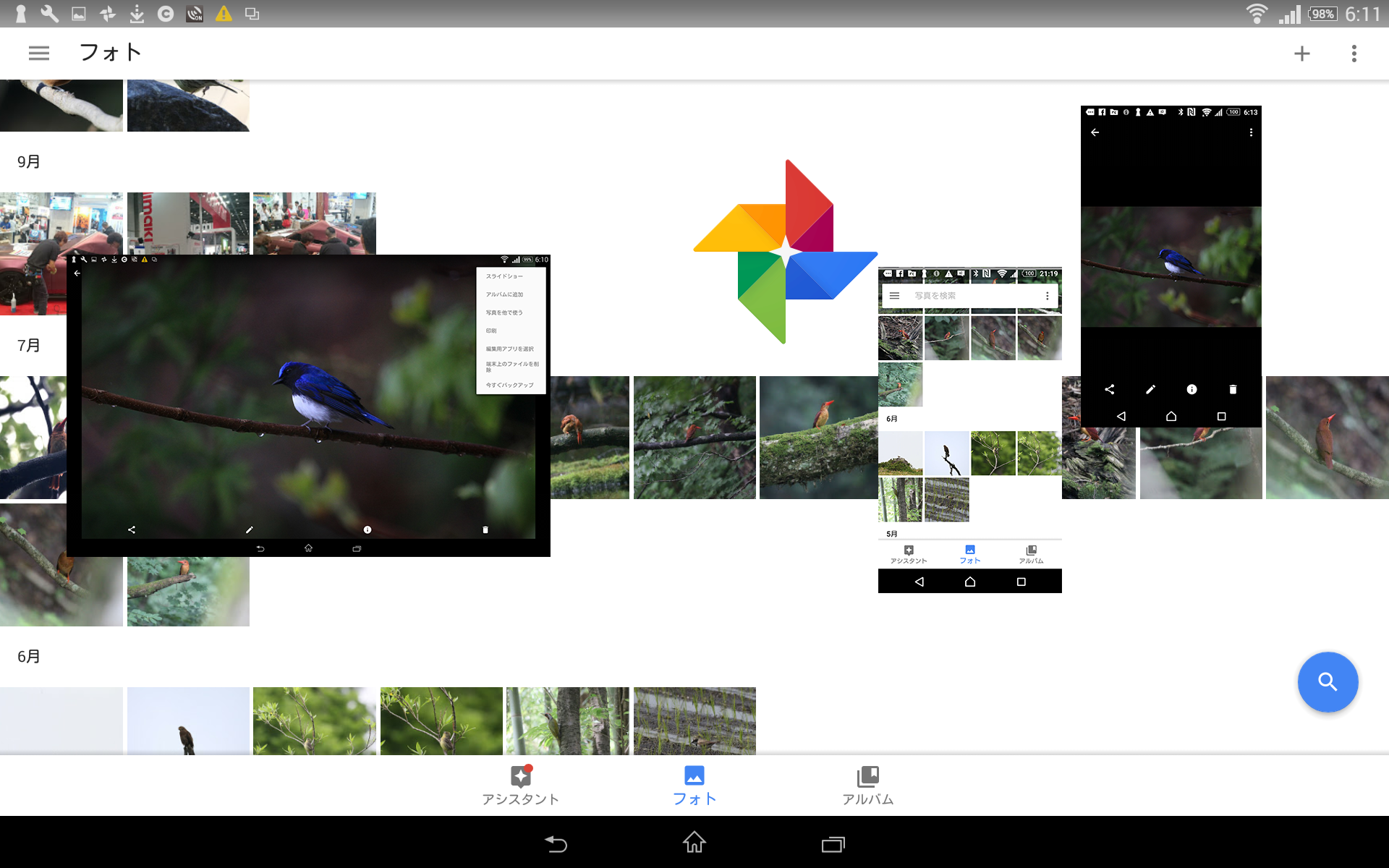This screenshot has height=868, width=1389.
Task: Tap trash icon in portrait phone viewer
Action: click(x=1233, y=389)
